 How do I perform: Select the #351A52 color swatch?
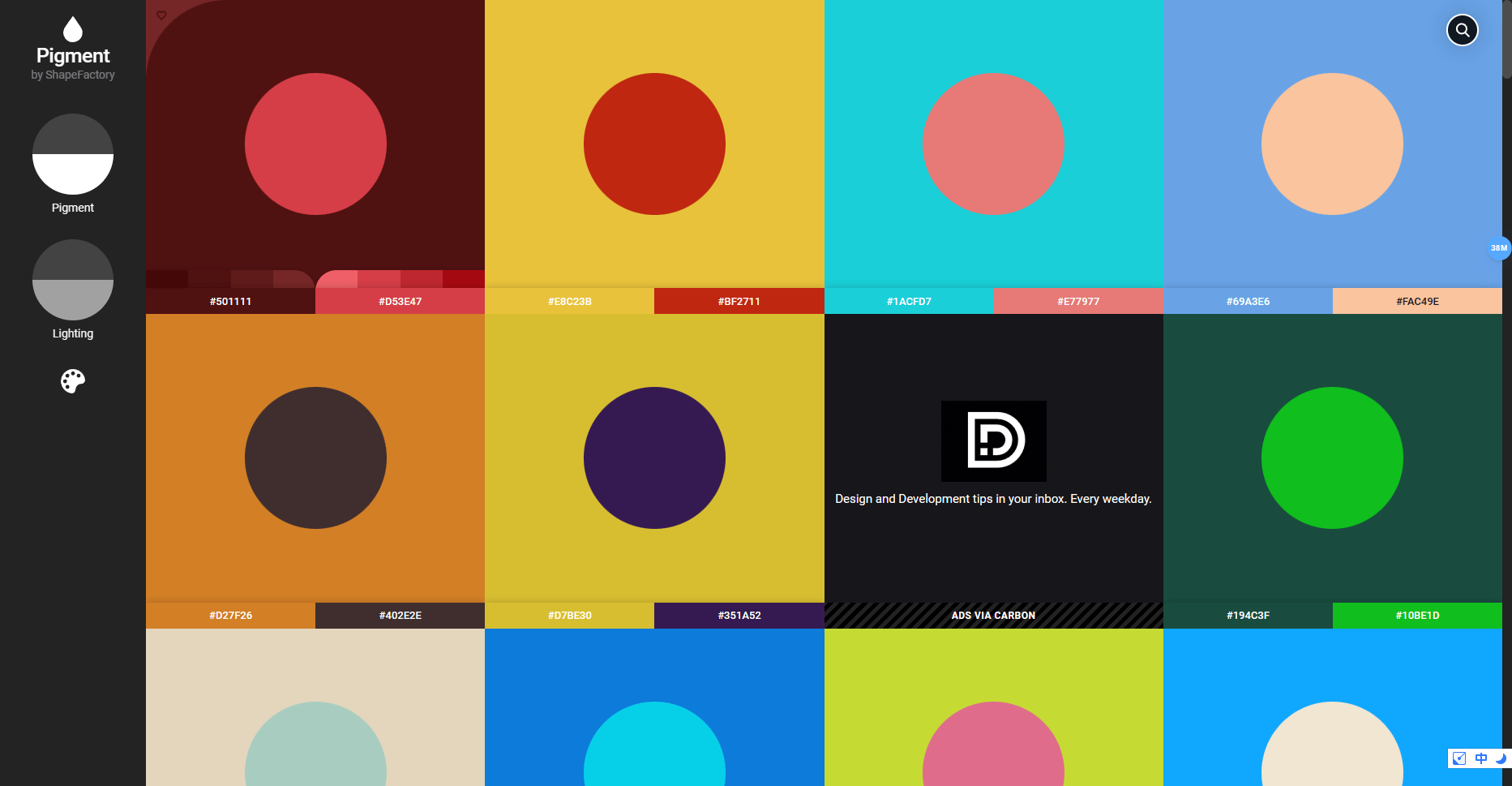pyautogui.click(x=739, y=615)
